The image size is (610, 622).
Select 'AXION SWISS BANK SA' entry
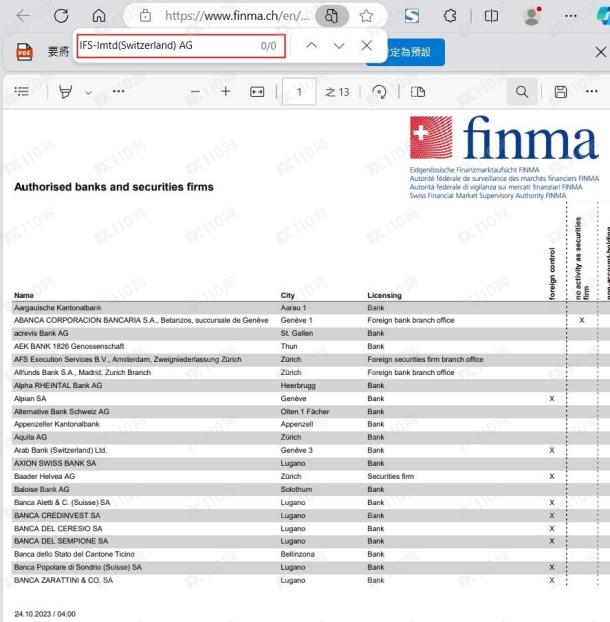[x=55, y=463]
